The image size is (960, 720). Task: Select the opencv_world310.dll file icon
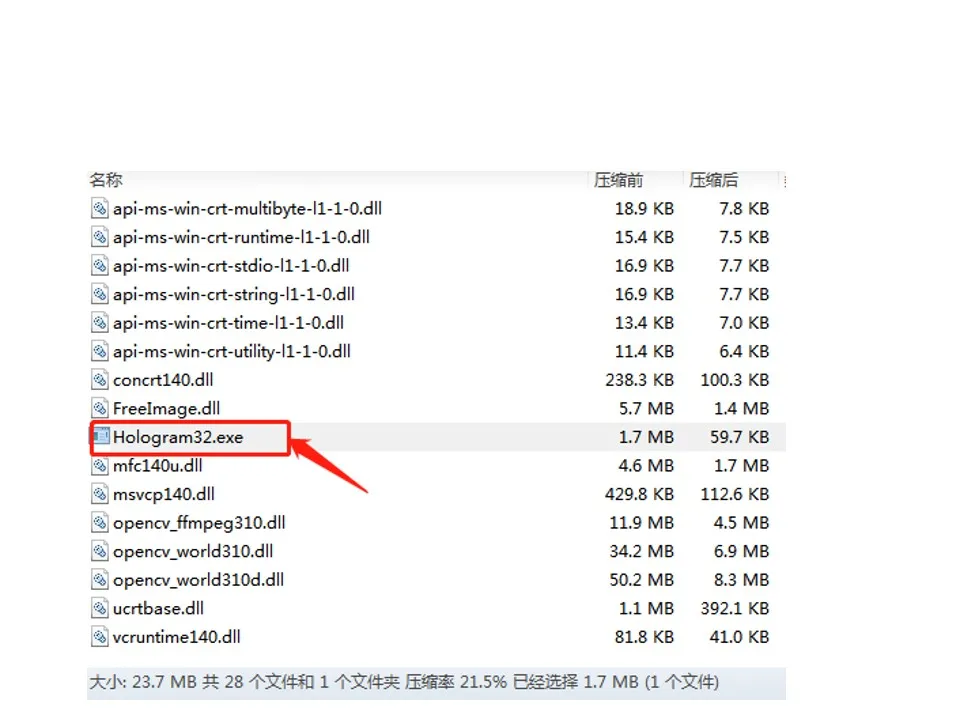pos(100,551)
